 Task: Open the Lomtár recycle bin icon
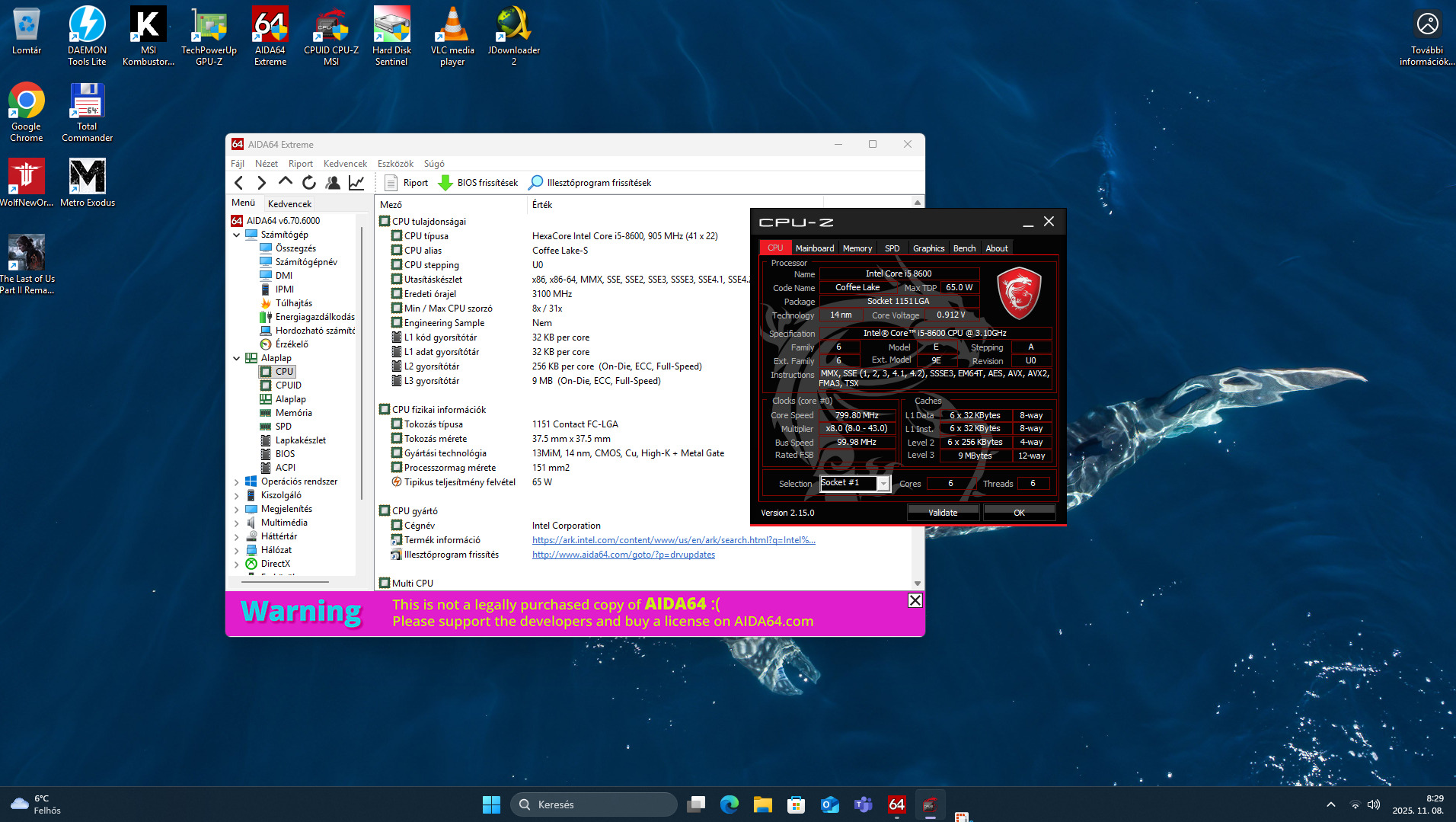tap(27, 32)
